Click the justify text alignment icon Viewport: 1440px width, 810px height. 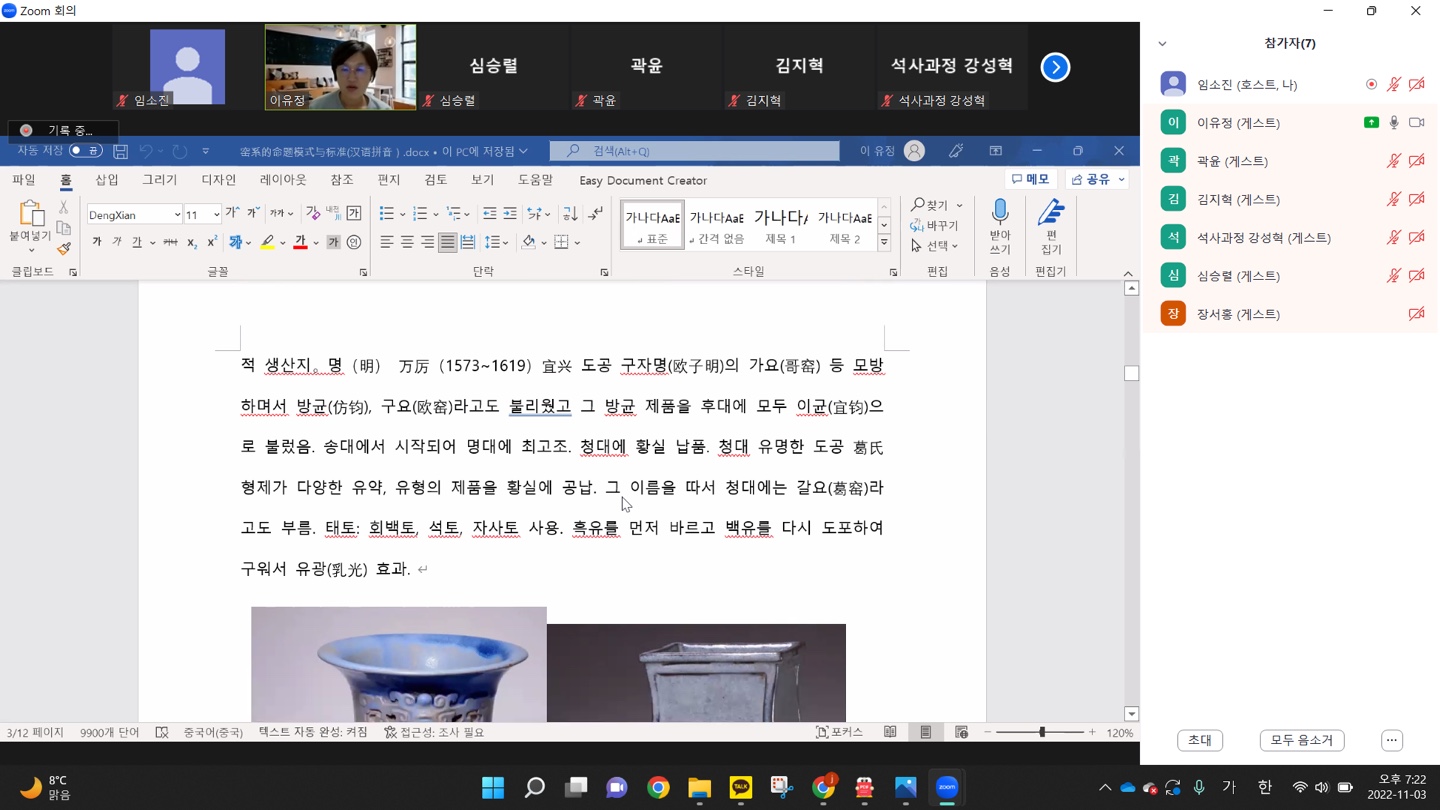447,242
